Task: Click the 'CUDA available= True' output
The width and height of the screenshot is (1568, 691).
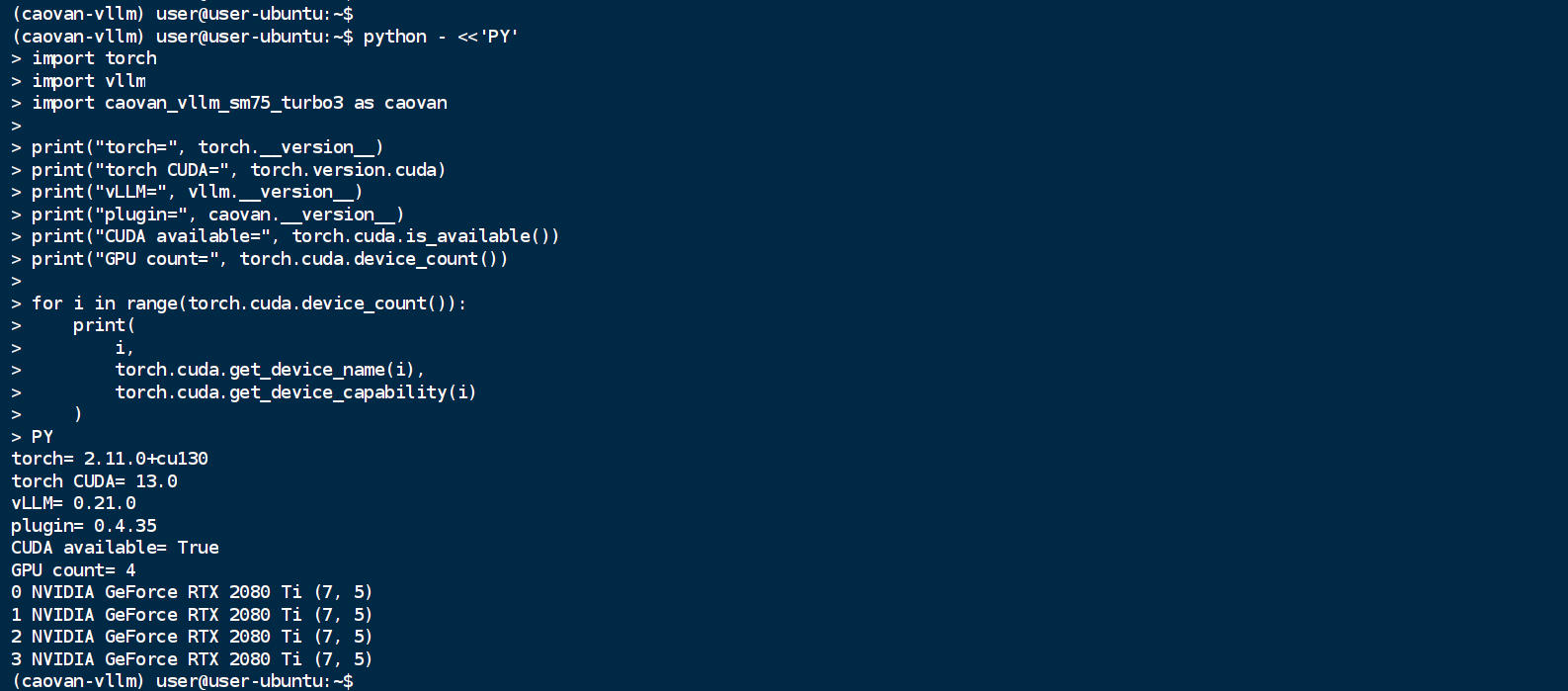Action: tap(115, 548)
